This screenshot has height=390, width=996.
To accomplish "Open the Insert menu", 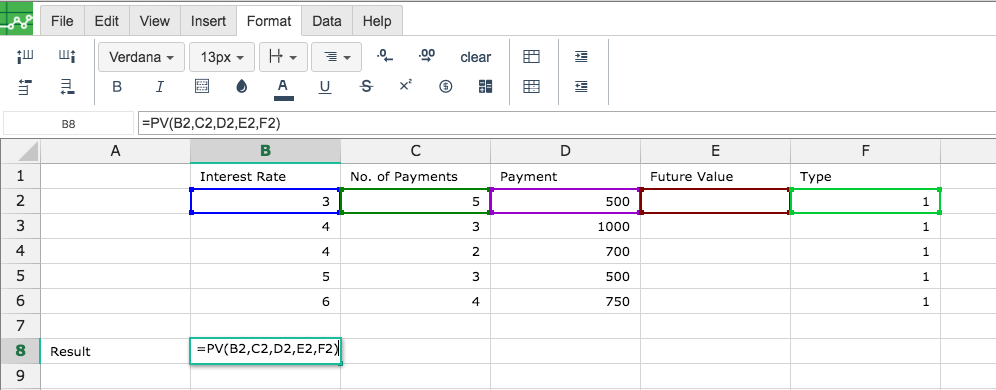I will [x=208, y=21].
